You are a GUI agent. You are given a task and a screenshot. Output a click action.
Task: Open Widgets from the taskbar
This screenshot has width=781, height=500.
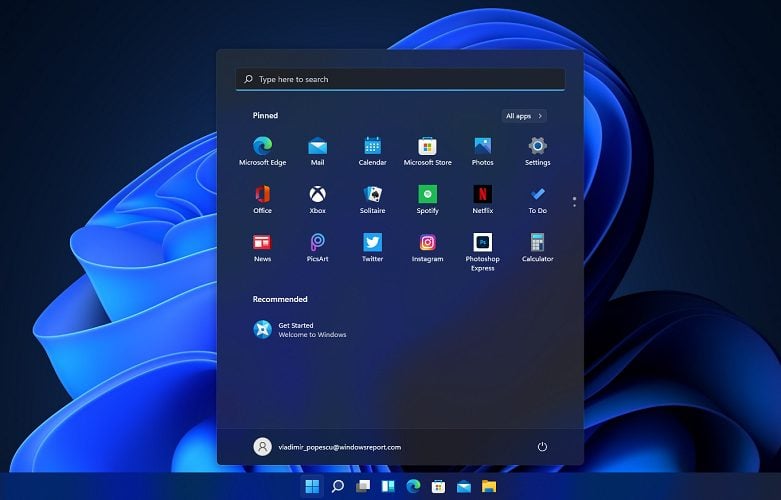pos(388,486)
